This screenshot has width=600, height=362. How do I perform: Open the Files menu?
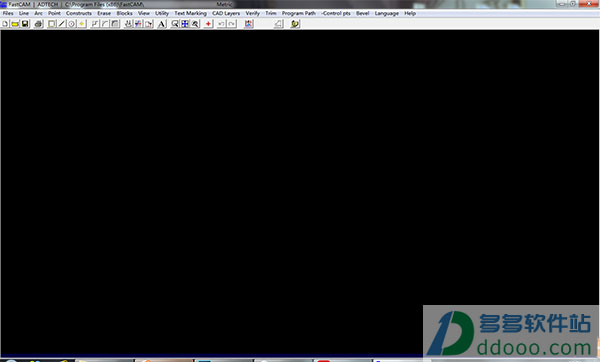pos(8,13)
